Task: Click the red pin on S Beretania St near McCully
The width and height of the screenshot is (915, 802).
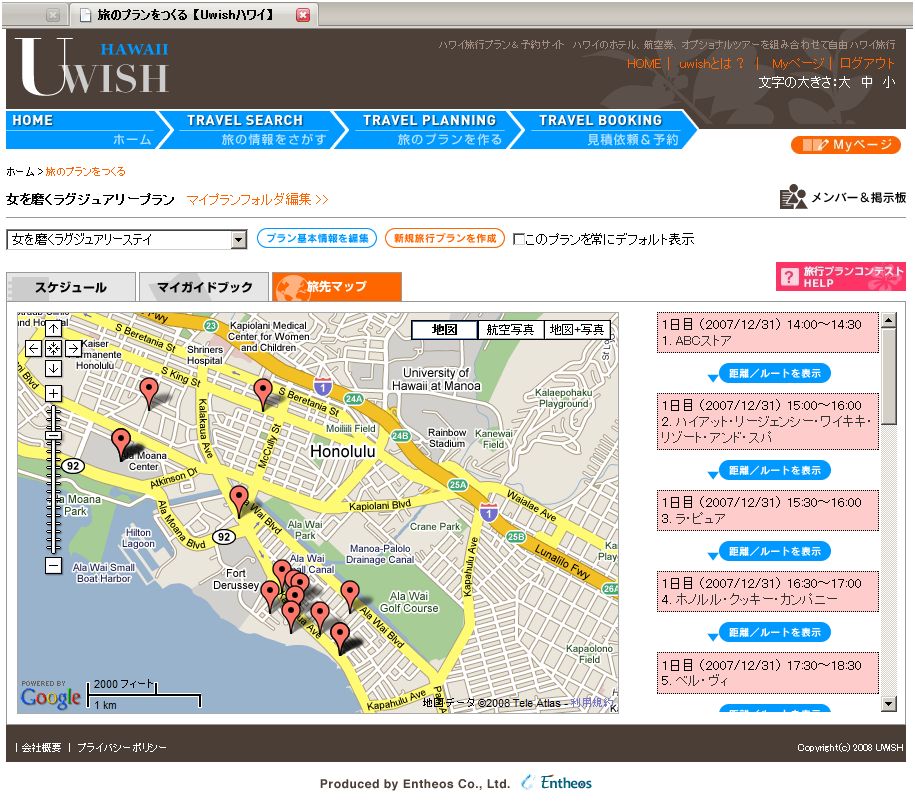Action: (x=263, y=393)
